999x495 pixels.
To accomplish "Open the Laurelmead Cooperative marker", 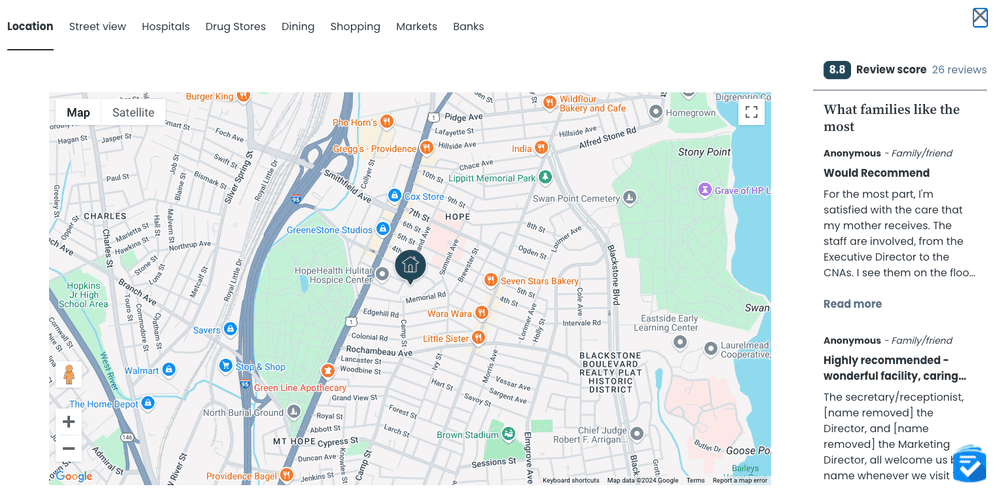I will 711,349.
